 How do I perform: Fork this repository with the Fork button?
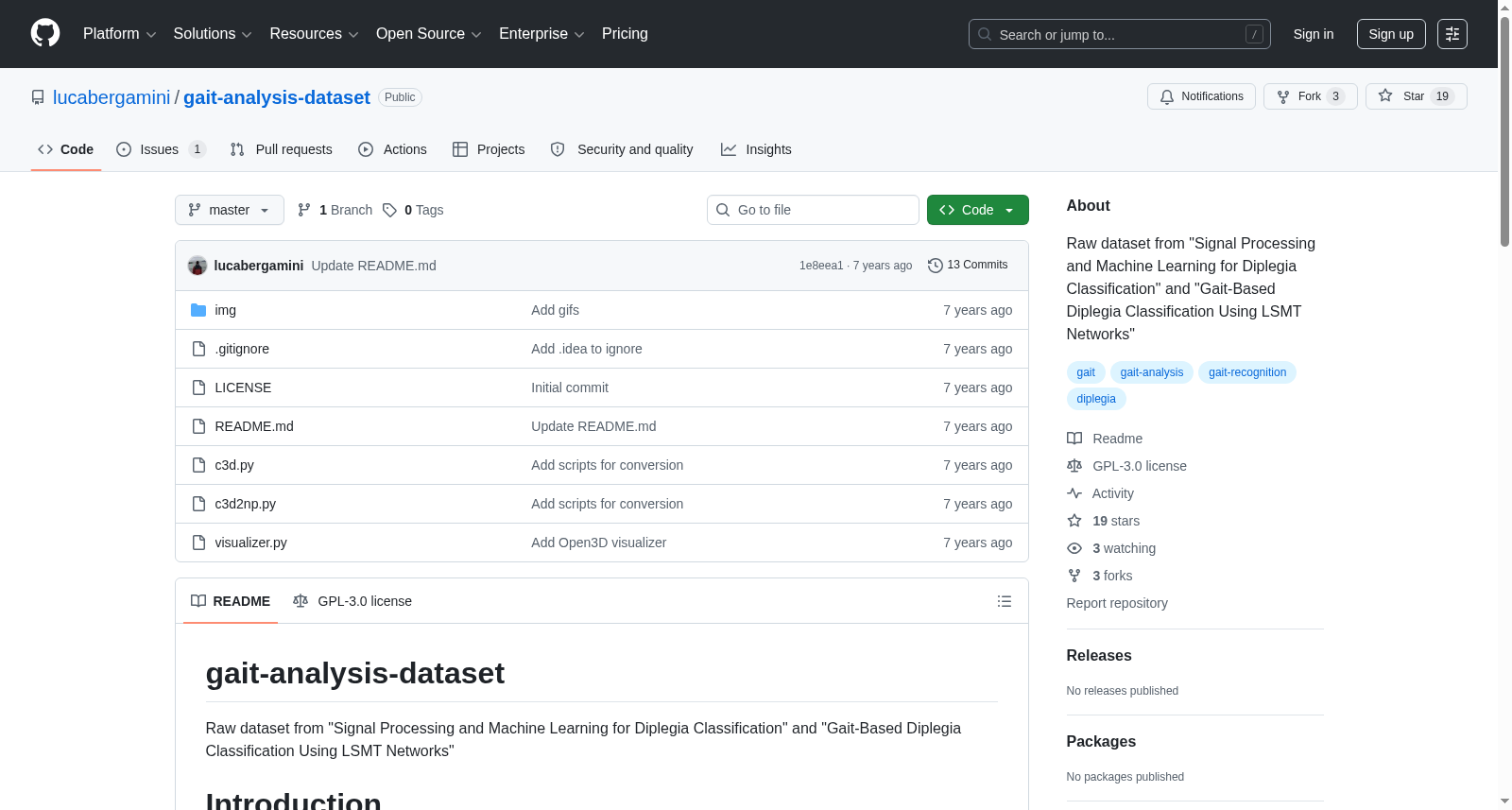click(x=1311, y=96)
